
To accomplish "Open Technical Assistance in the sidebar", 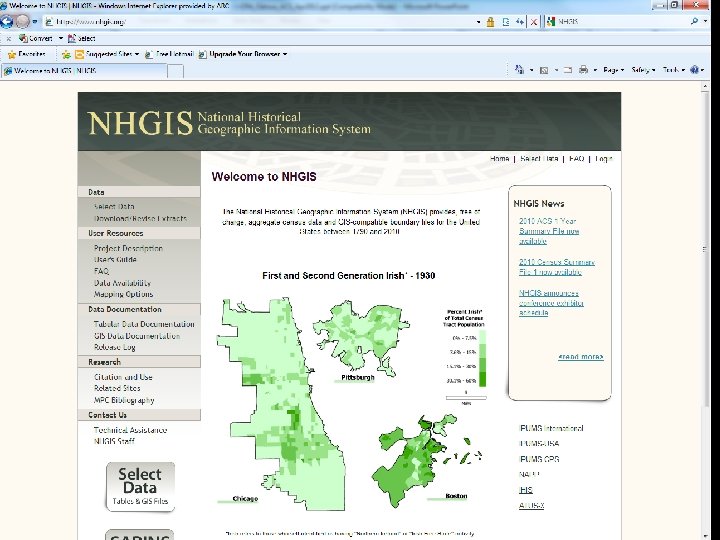I will tap(130, 430).
